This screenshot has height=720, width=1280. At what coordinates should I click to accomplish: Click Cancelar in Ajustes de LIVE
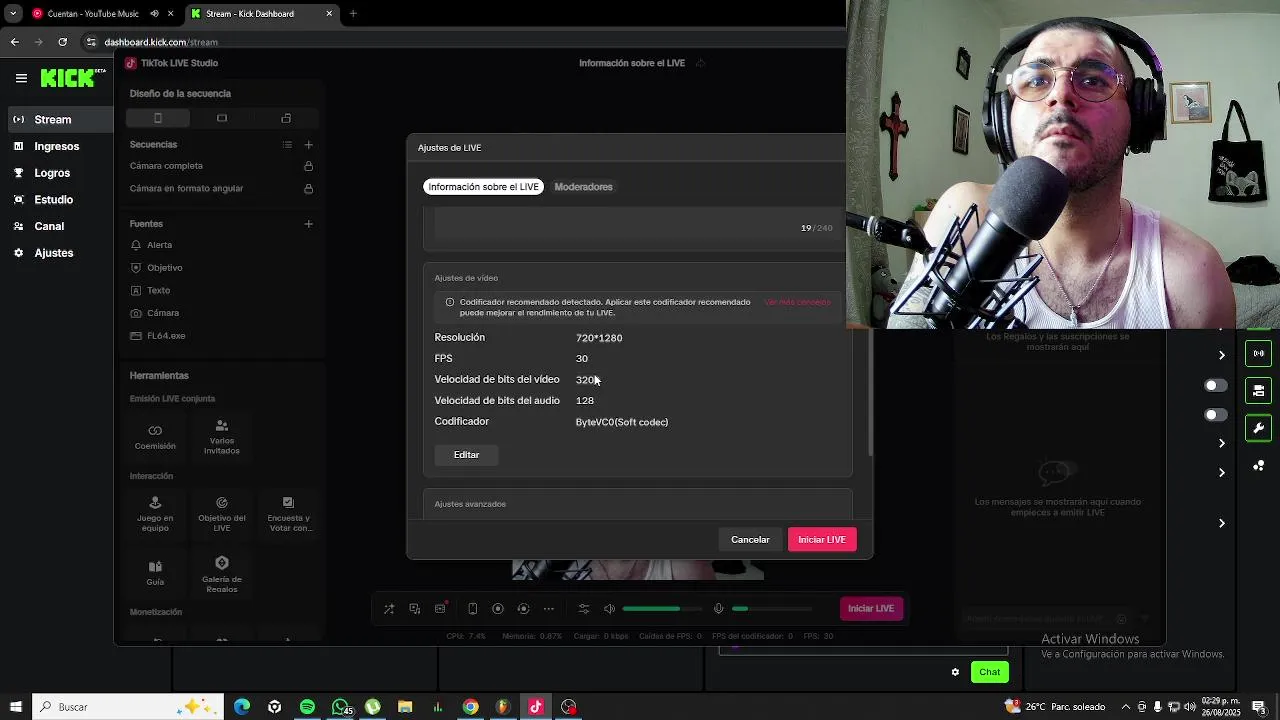pyautogui.click(x=750, y=540)
